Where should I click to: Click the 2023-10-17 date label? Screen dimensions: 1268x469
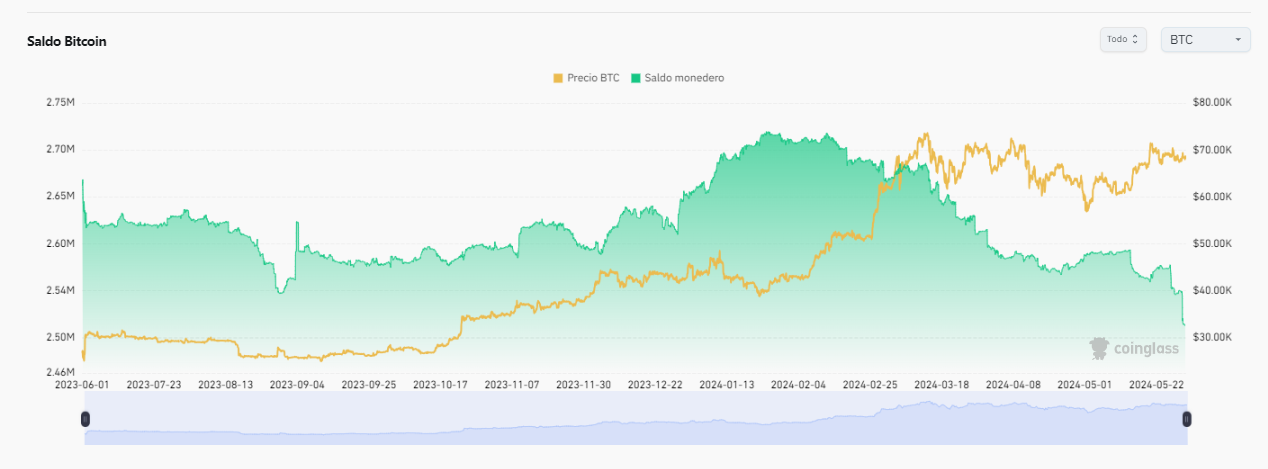click(441, 384)
